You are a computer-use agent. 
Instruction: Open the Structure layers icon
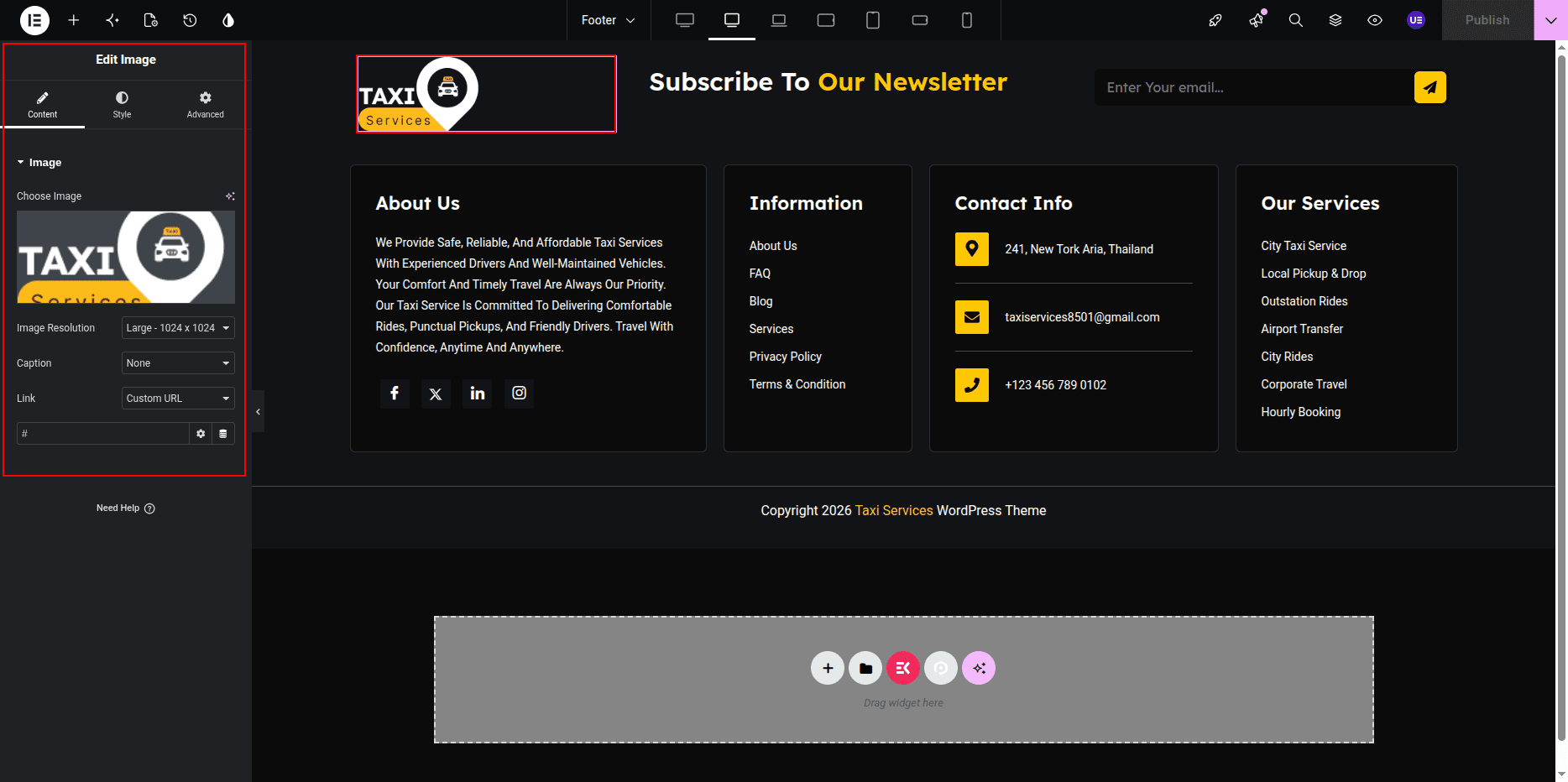(x=1335, y=20)
